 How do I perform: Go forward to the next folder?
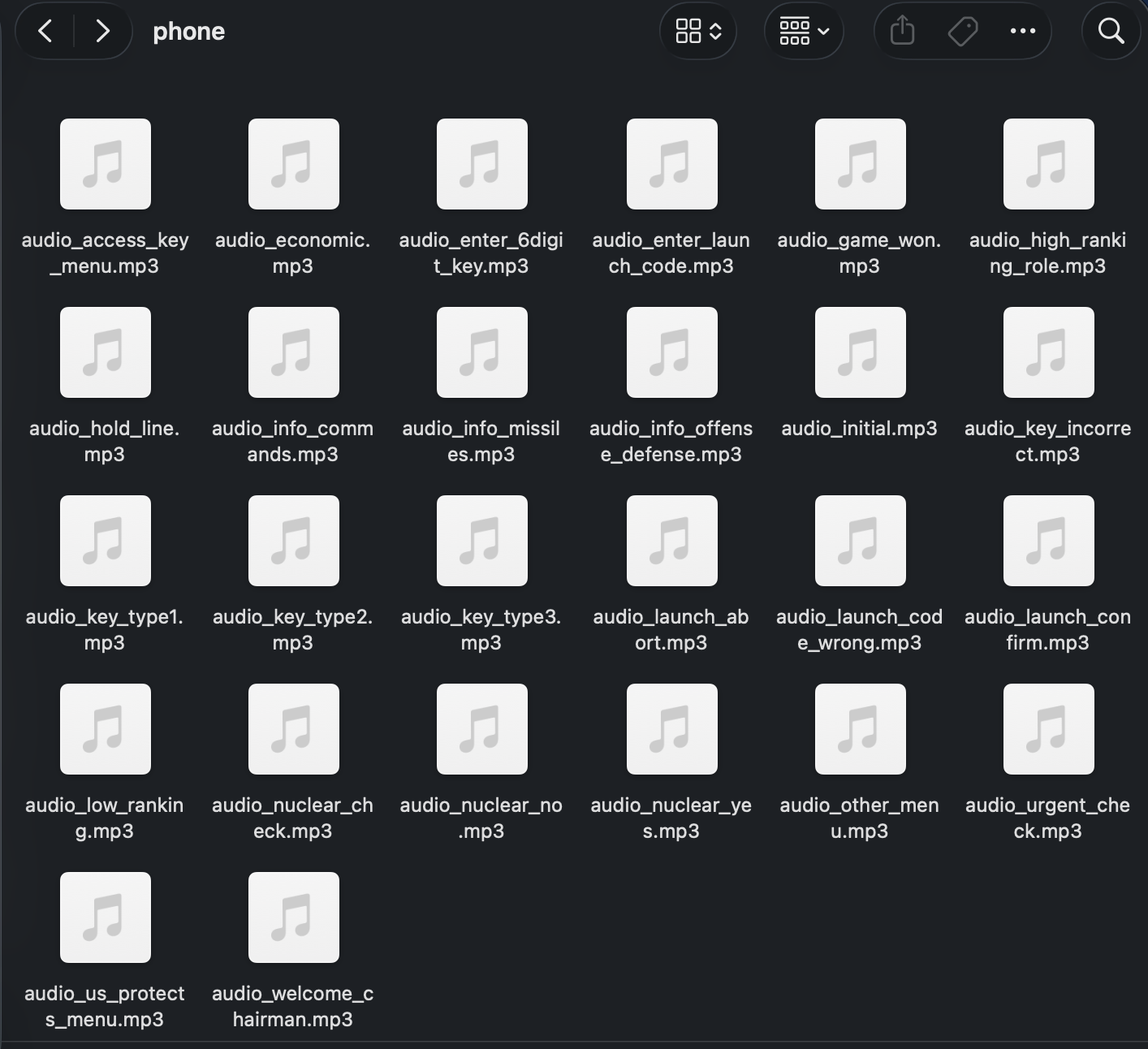[102, 32]
